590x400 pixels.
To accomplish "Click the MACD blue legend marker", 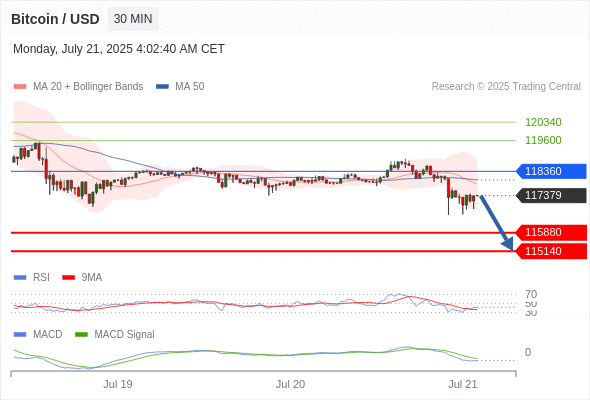I will 20,334.
